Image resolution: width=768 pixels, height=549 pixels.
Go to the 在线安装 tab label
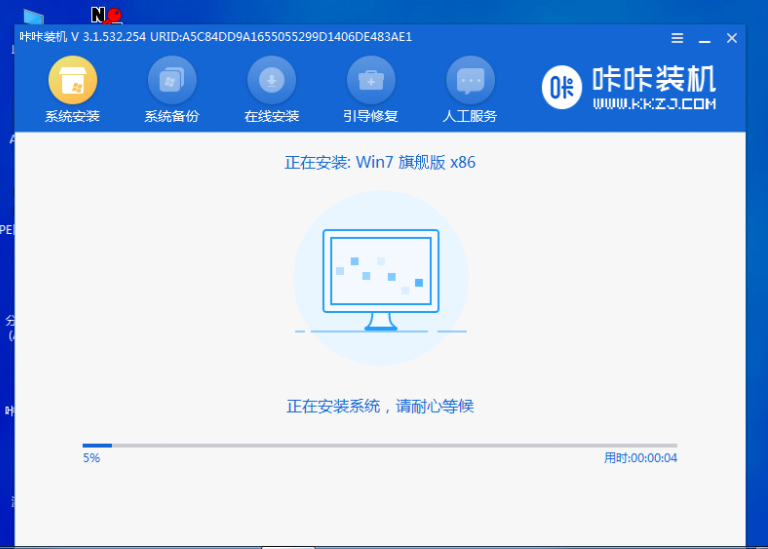coord(271,116)
